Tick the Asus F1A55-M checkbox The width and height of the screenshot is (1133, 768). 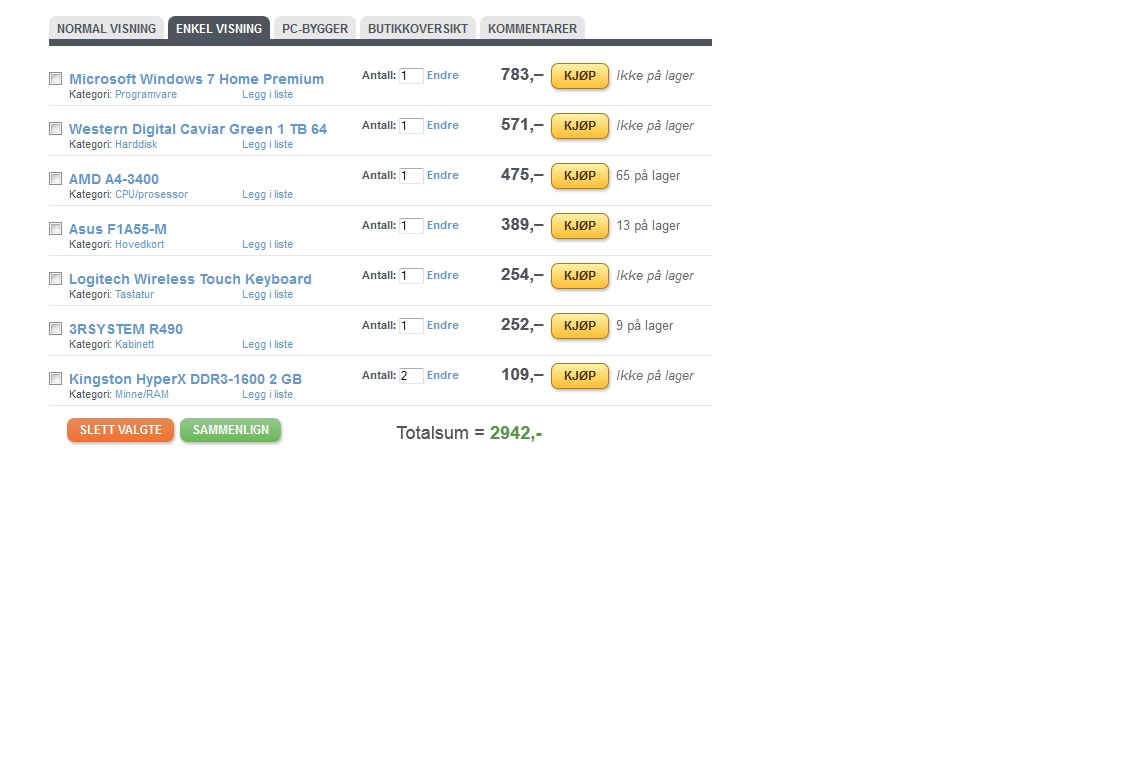(x=56, y=228)
